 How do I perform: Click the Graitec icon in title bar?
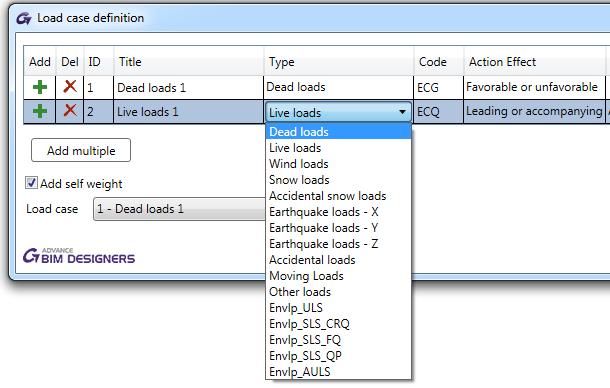(24, 18)
